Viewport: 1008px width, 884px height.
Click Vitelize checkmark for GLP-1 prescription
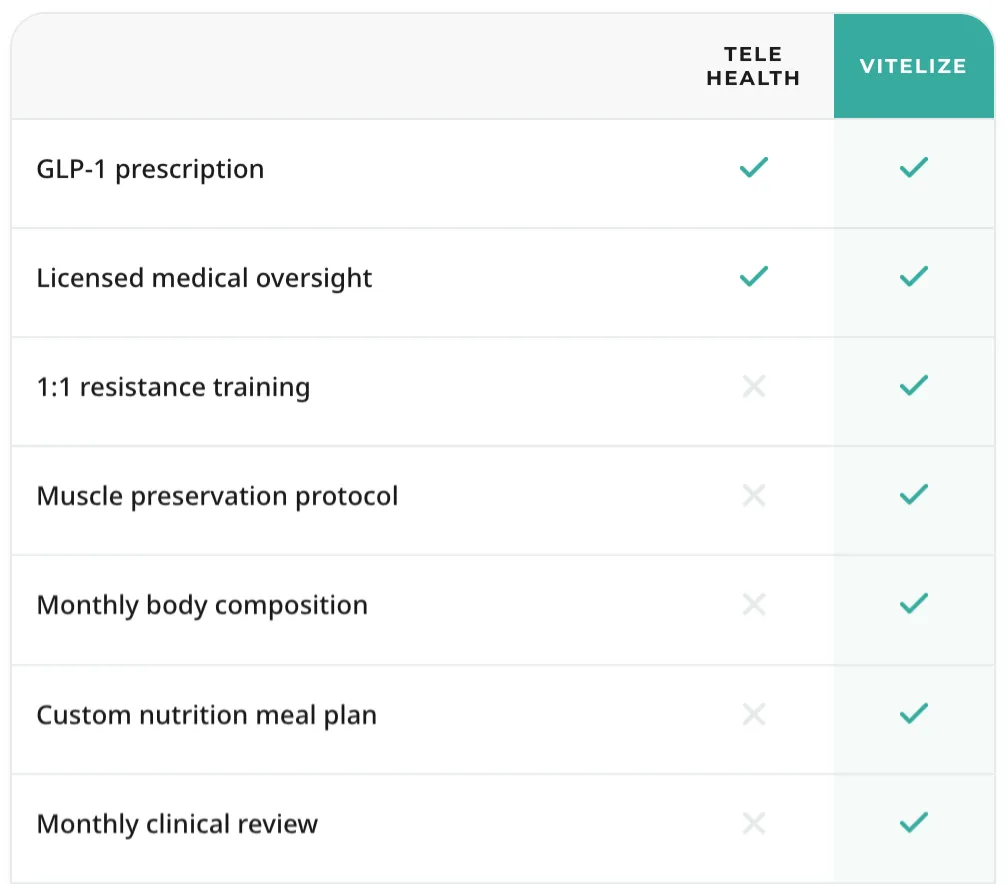click(x=914, y=168)
